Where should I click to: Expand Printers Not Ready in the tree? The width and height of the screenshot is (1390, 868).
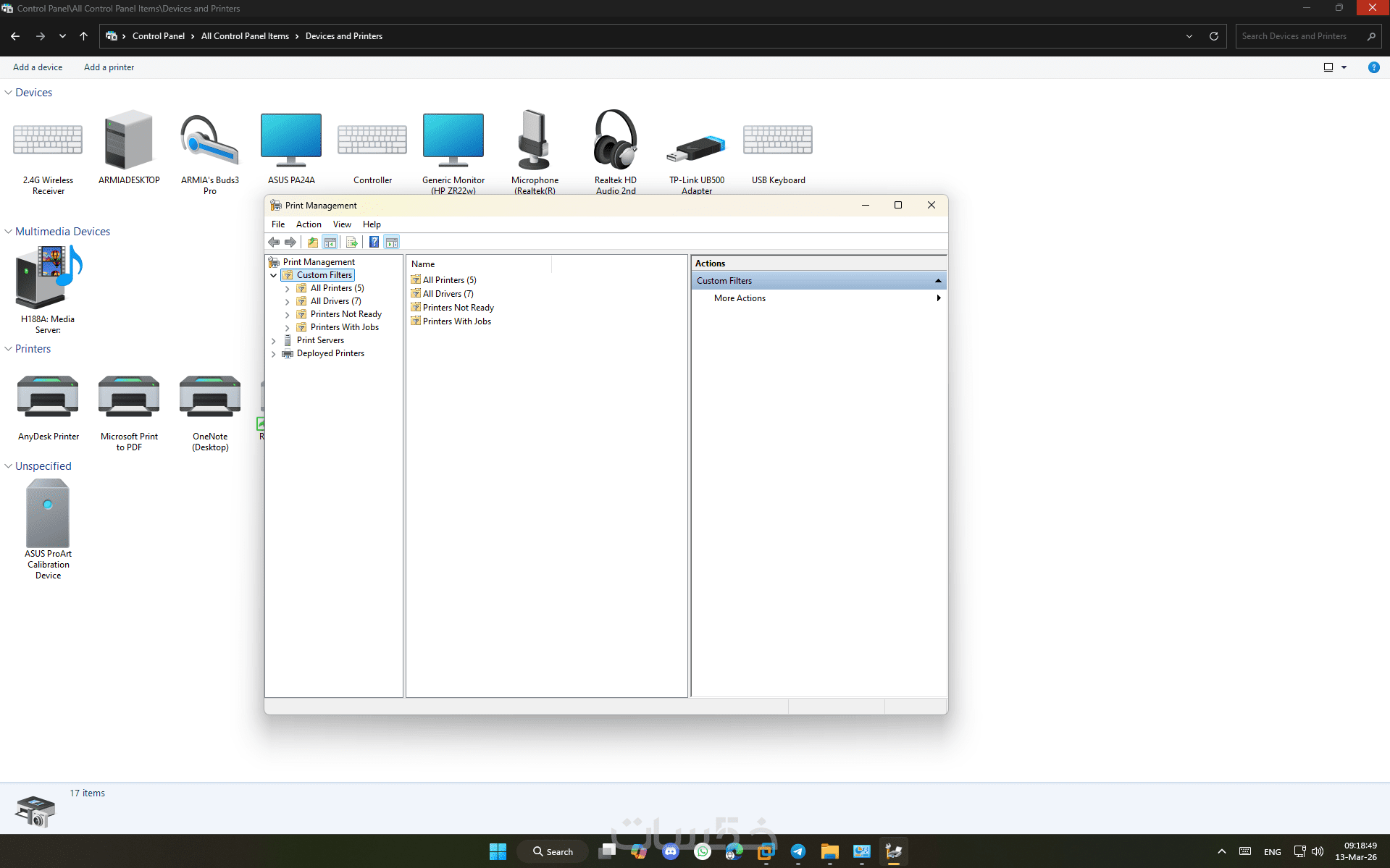(x=288, y=314)
